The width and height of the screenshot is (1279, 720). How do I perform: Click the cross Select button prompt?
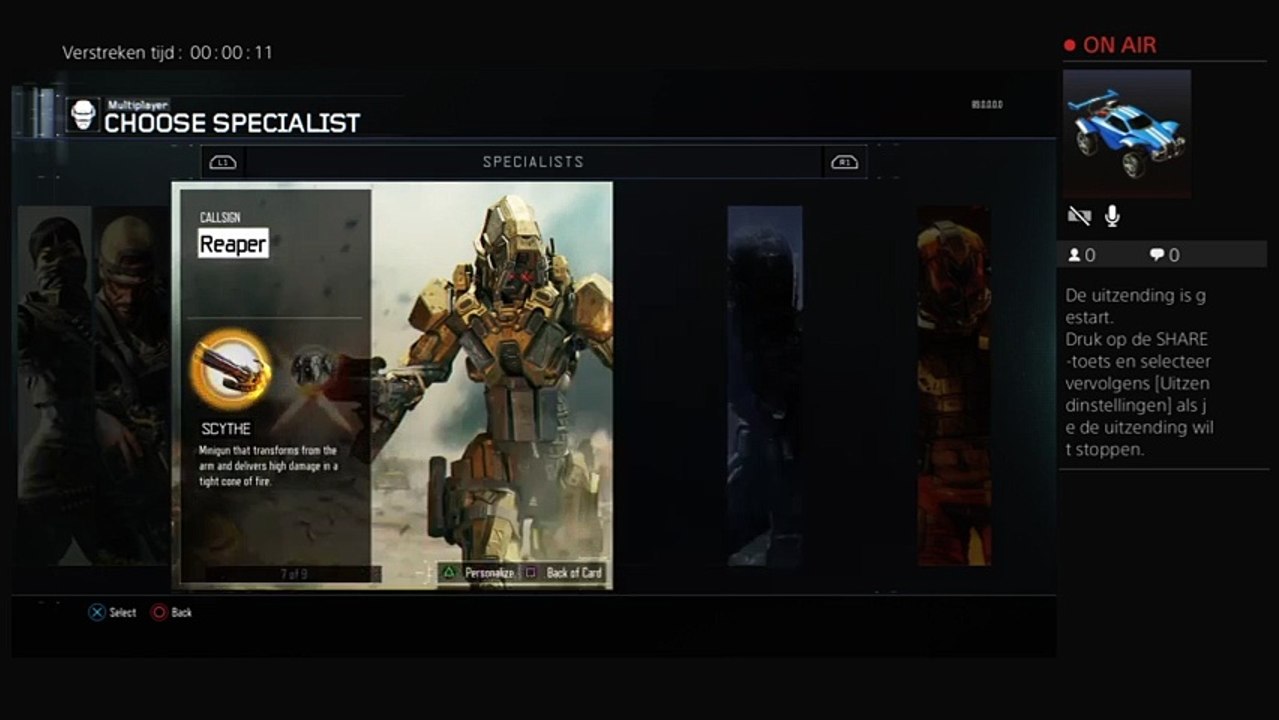112,612
